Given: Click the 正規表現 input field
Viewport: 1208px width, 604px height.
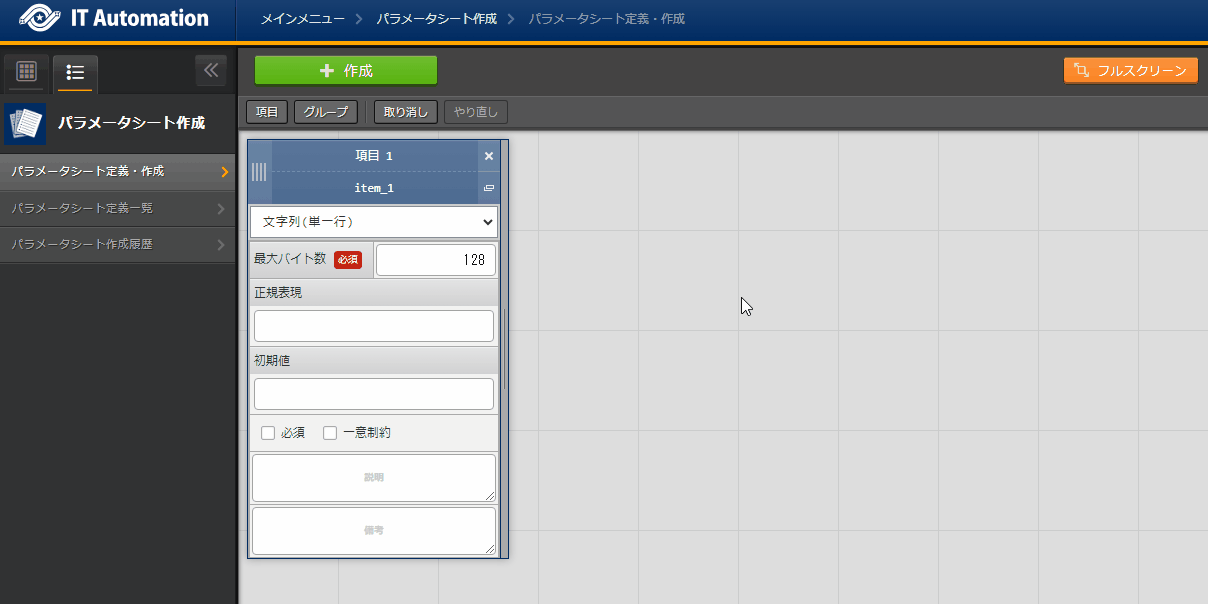Looking at the screenshot, I should tap(374, 326).
